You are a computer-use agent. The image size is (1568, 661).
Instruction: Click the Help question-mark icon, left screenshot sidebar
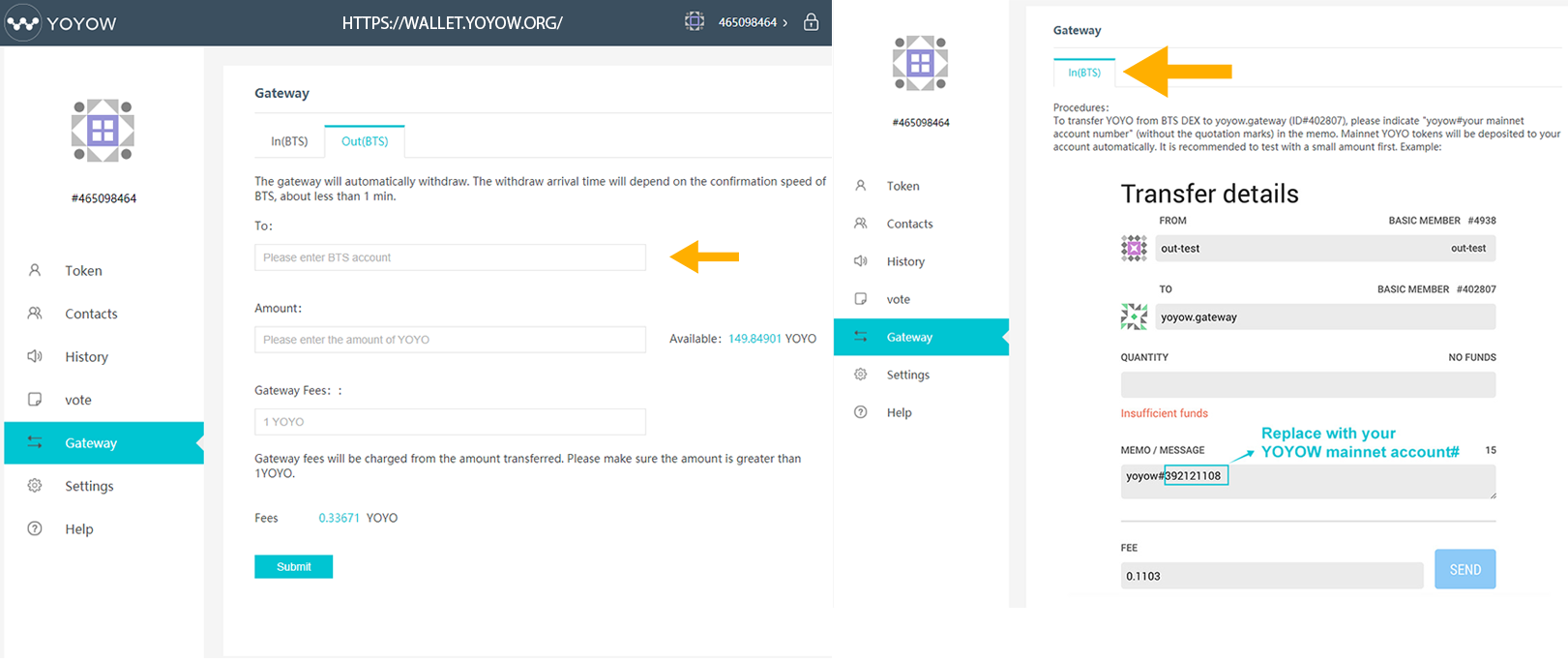[35, 528]
